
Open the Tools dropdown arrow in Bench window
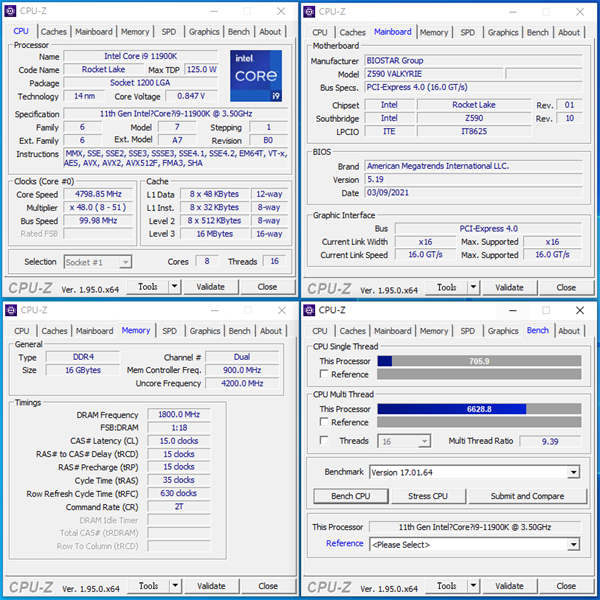click(473, 586)
